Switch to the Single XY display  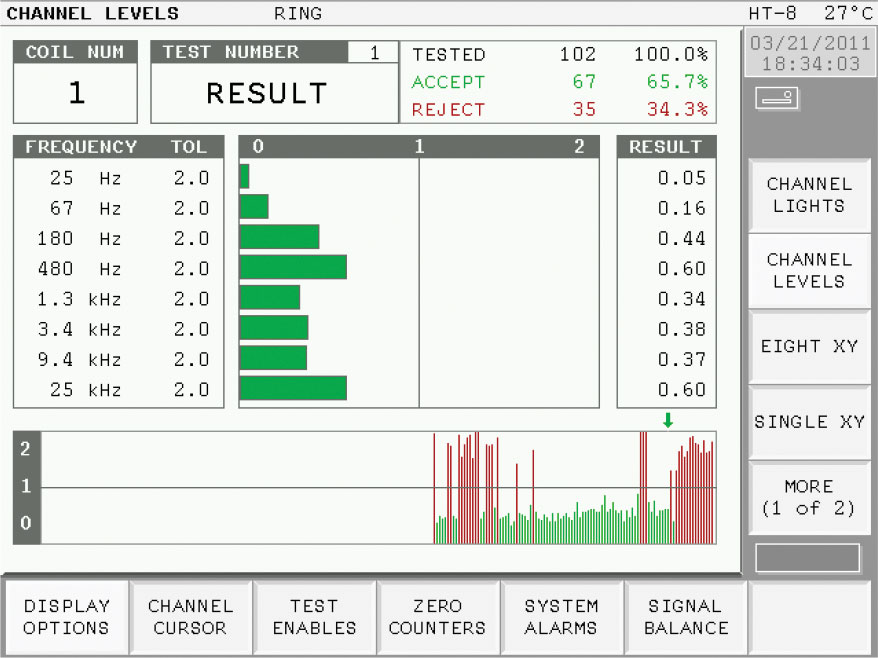pos(809,422)
